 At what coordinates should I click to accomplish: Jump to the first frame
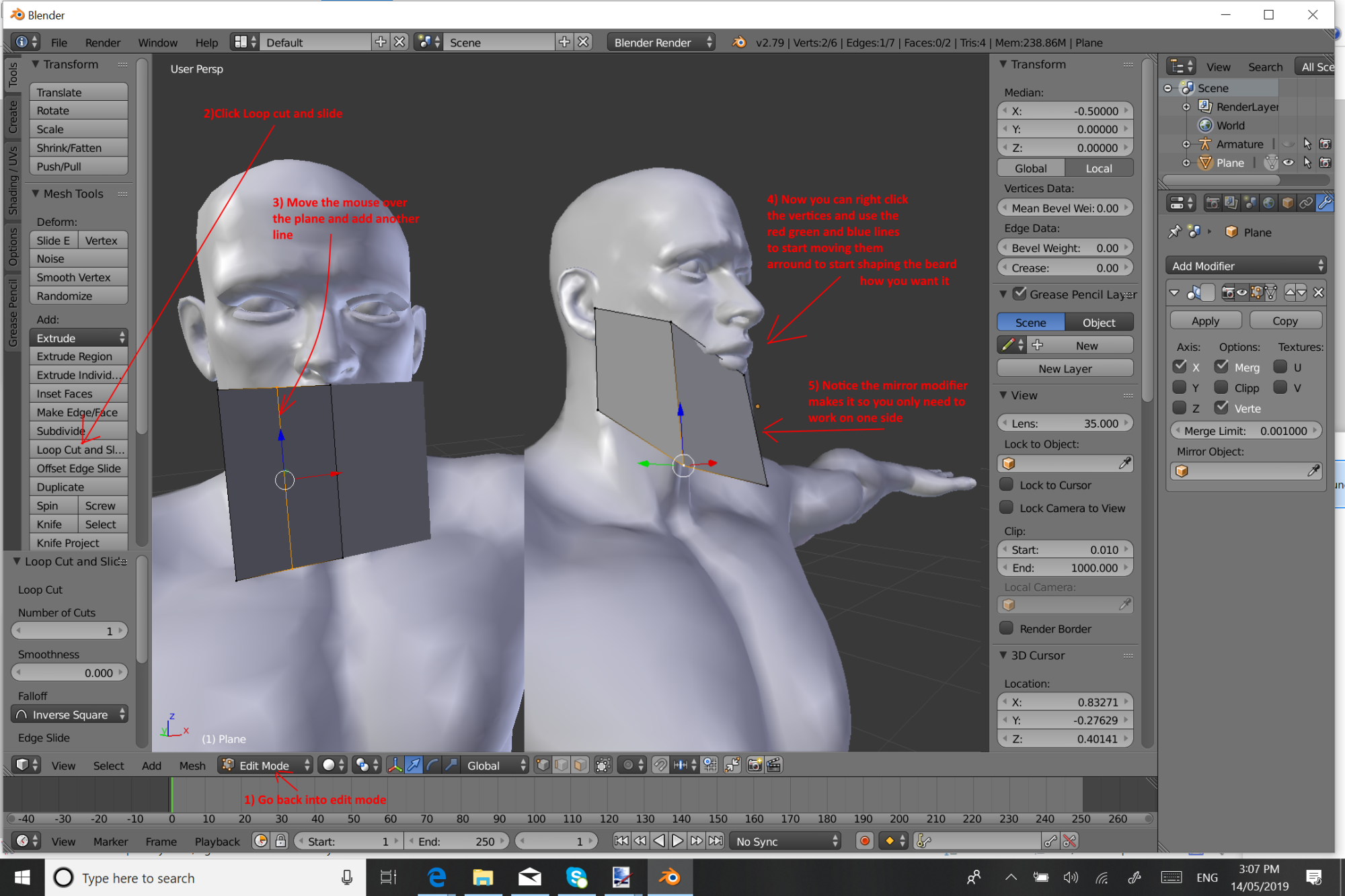621,841
